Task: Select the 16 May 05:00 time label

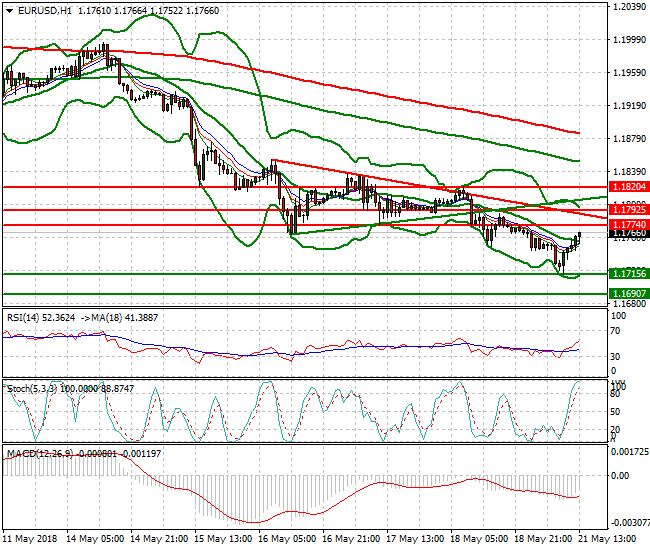Action: [x=287, y=539]
